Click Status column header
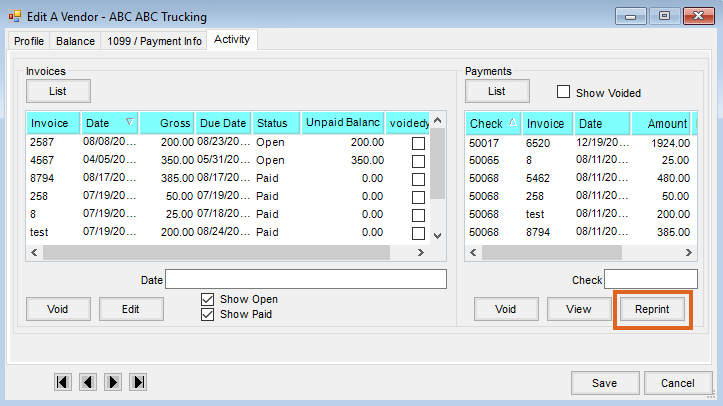 (x=276, y=123)
